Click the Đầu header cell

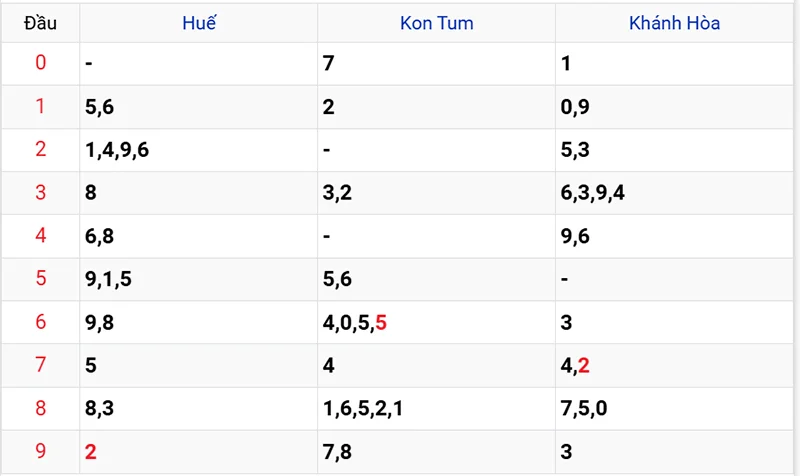point(40,24)
